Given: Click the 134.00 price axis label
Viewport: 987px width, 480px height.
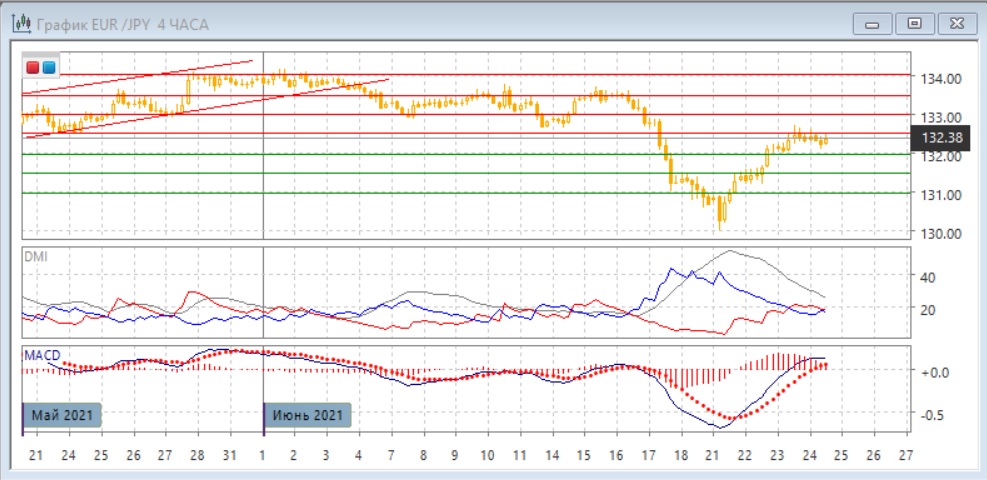Looking at the screenshot, I should [941, 79].
